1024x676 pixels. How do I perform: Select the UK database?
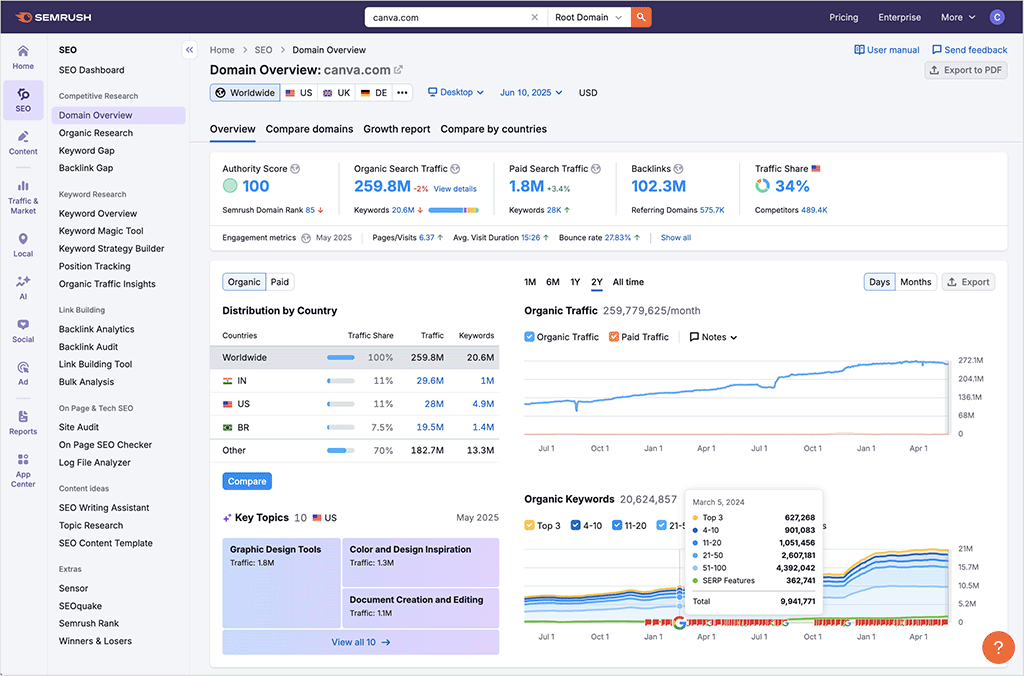tap(337, 93)
